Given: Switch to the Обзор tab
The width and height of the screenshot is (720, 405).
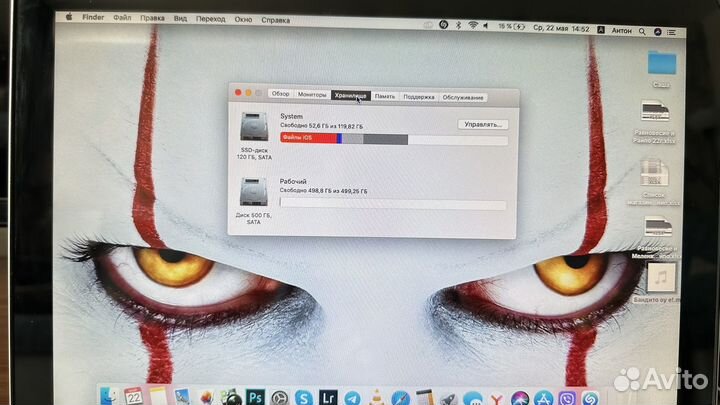Looking at the screenshot, I should [x=280, y=94].
